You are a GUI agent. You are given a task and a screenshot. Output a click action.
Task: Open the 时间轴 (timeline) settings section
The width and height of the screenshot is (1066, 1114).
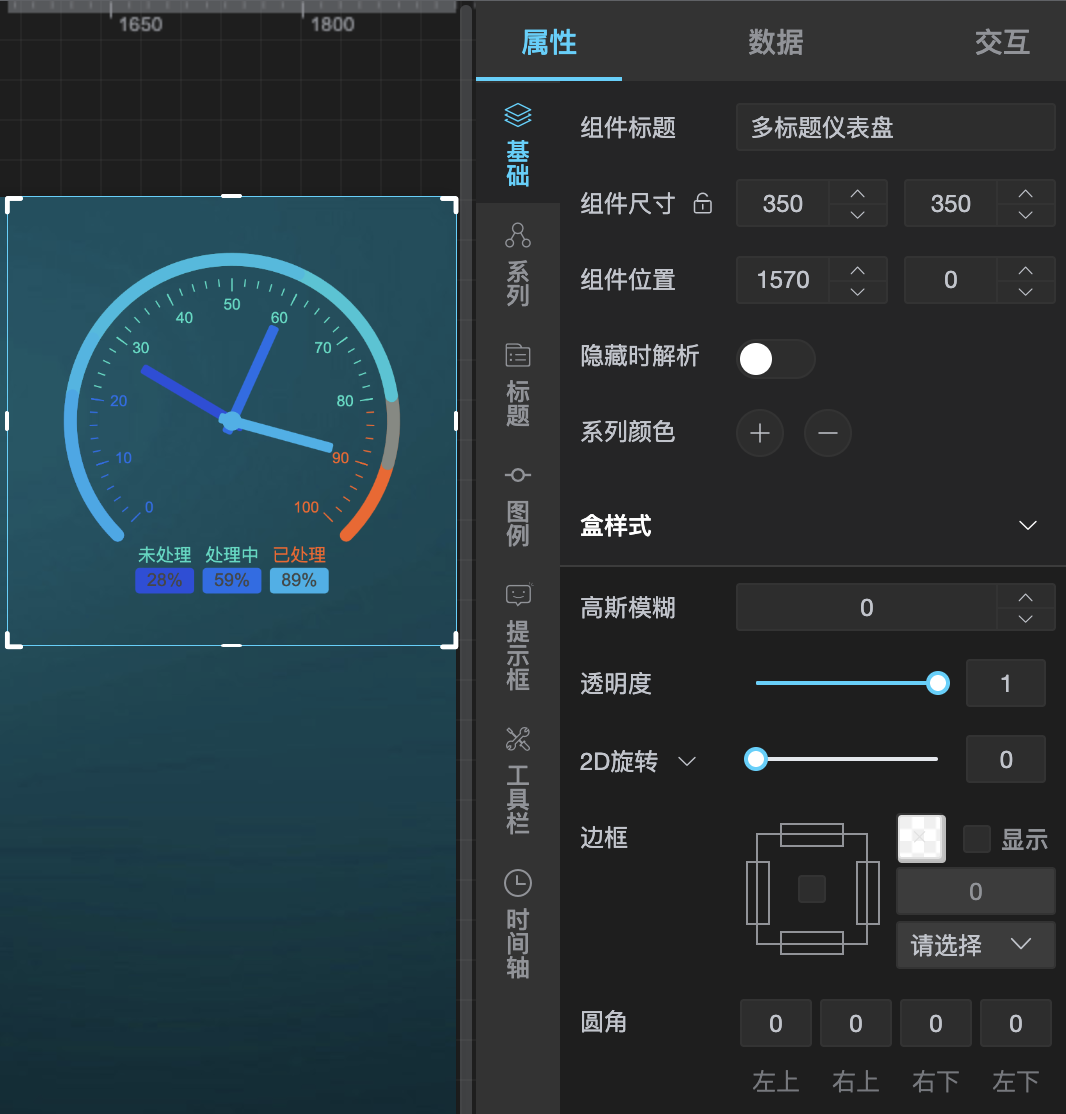click(517, 924)
